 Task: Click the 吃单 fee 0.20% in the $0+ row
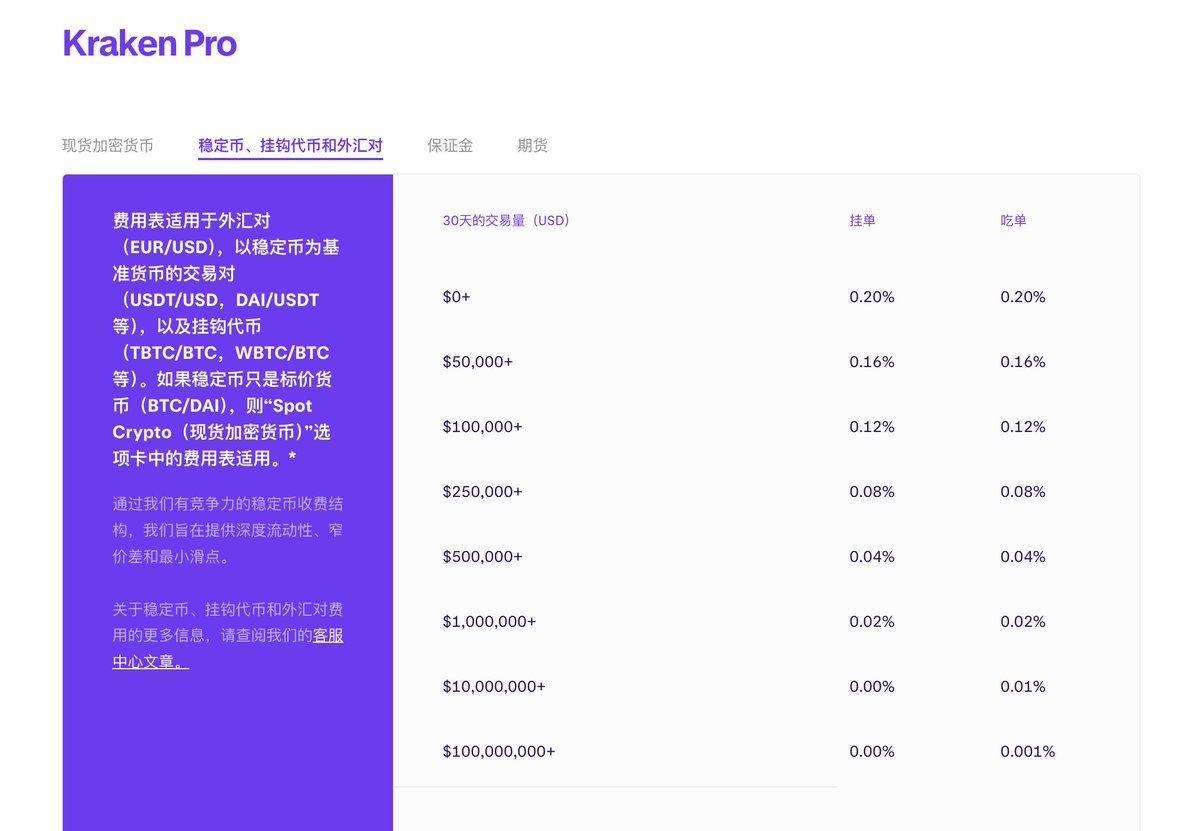coord(1023,297)
